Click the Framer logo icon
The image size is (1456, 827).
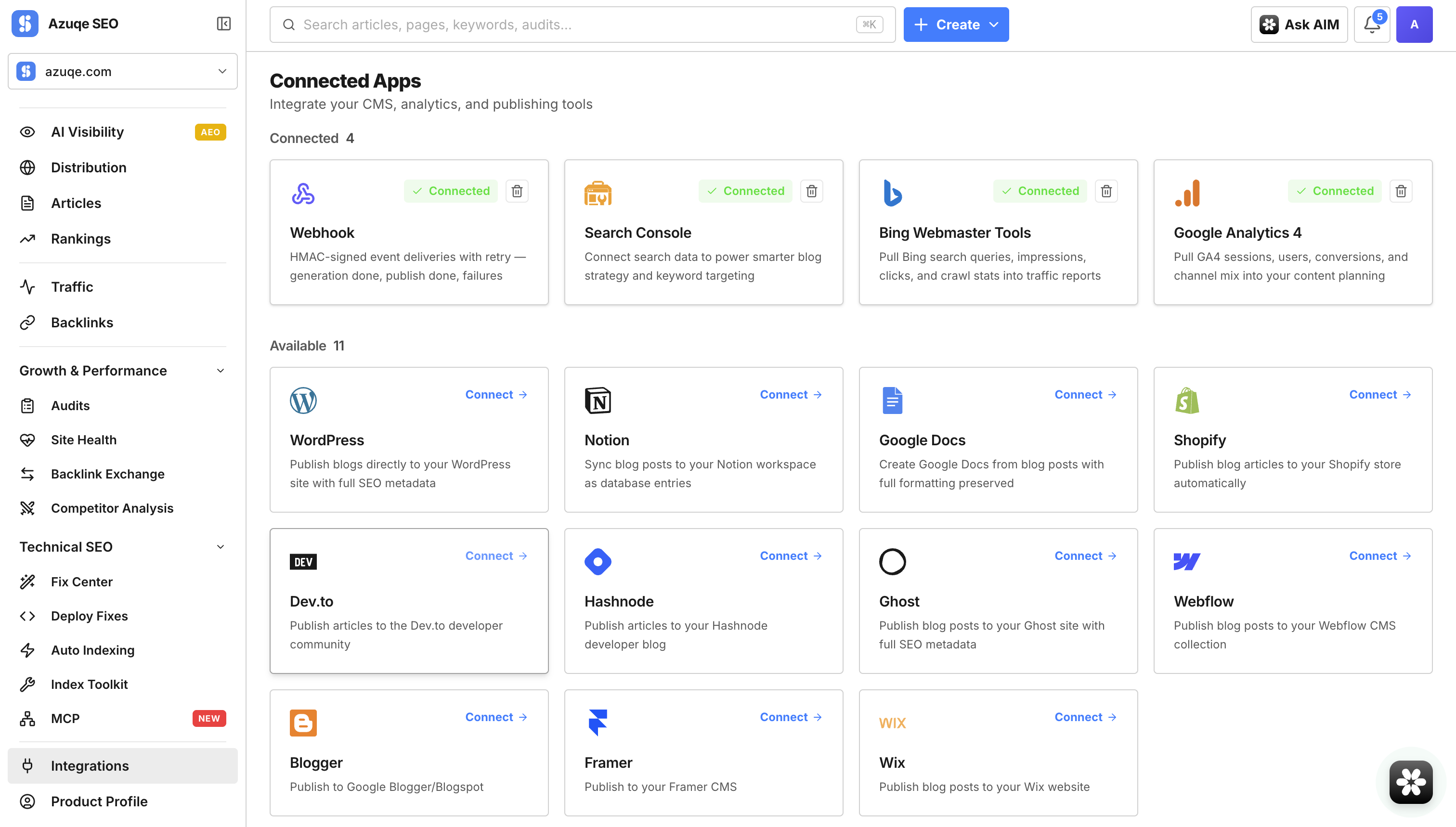(x=598, y=724)
